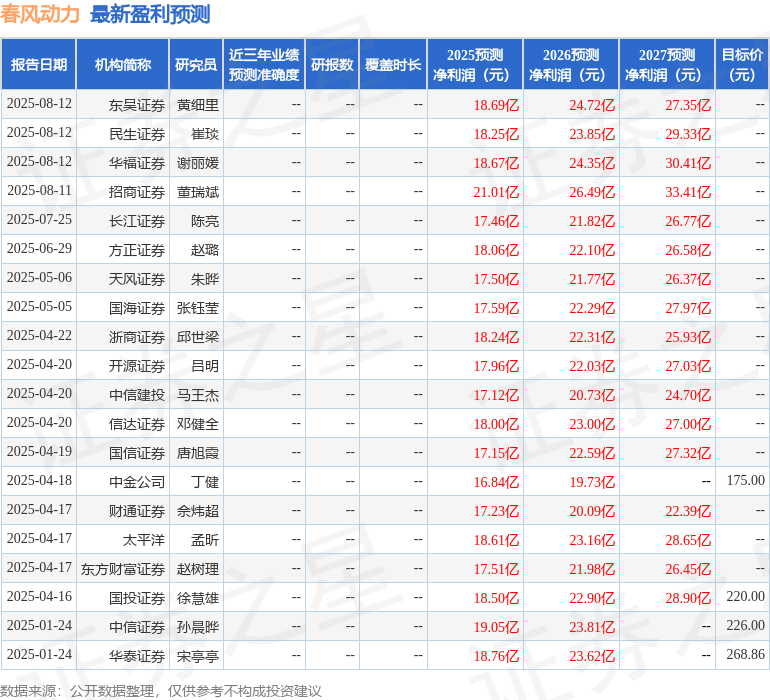Select the 2027预测净利润 column header

coord(667,64)
